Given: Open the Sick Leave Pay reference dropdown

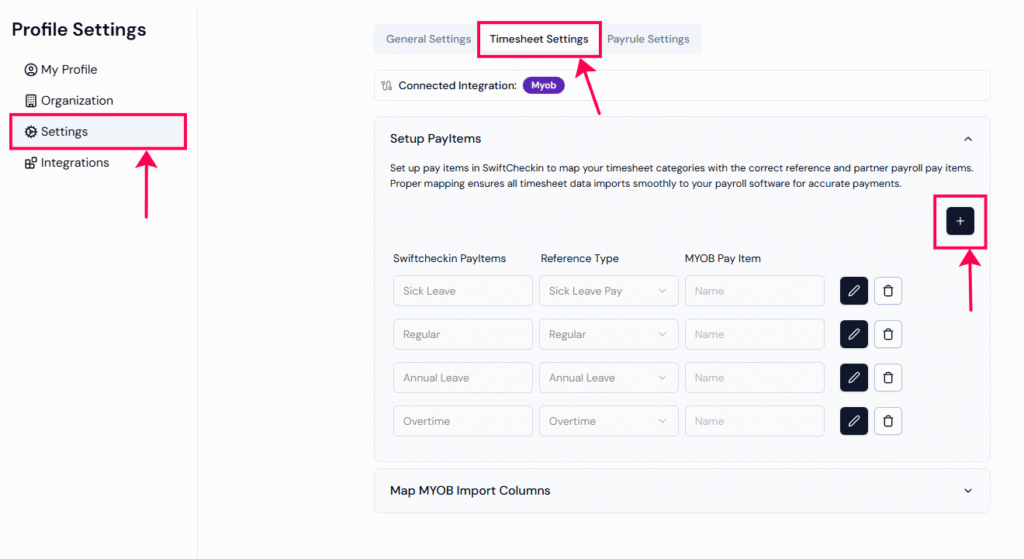Looking at the screenshot, I should 608,291.
